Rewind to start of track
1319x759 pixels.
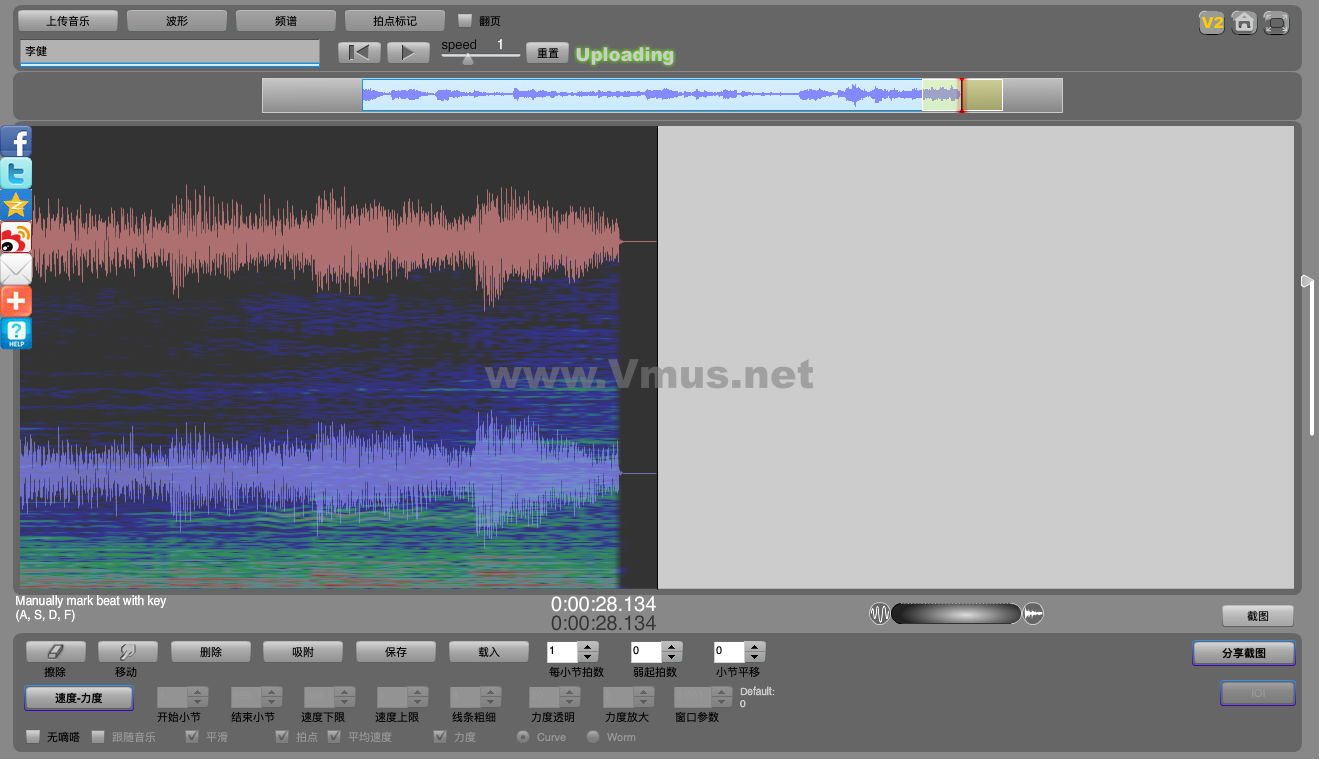click(359, 52)
